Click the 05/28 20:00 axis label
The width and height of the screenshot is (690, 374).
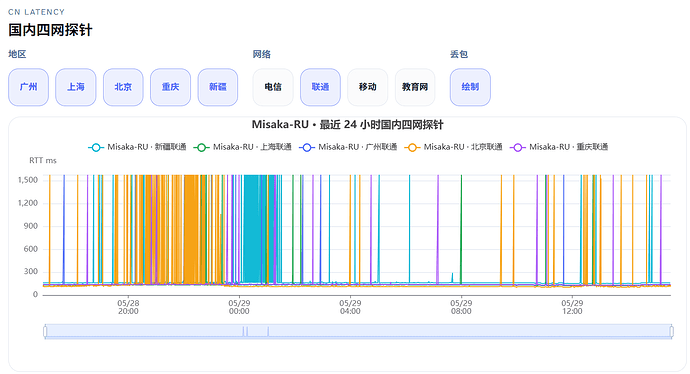pyautogui.click(x=128, y=307)
